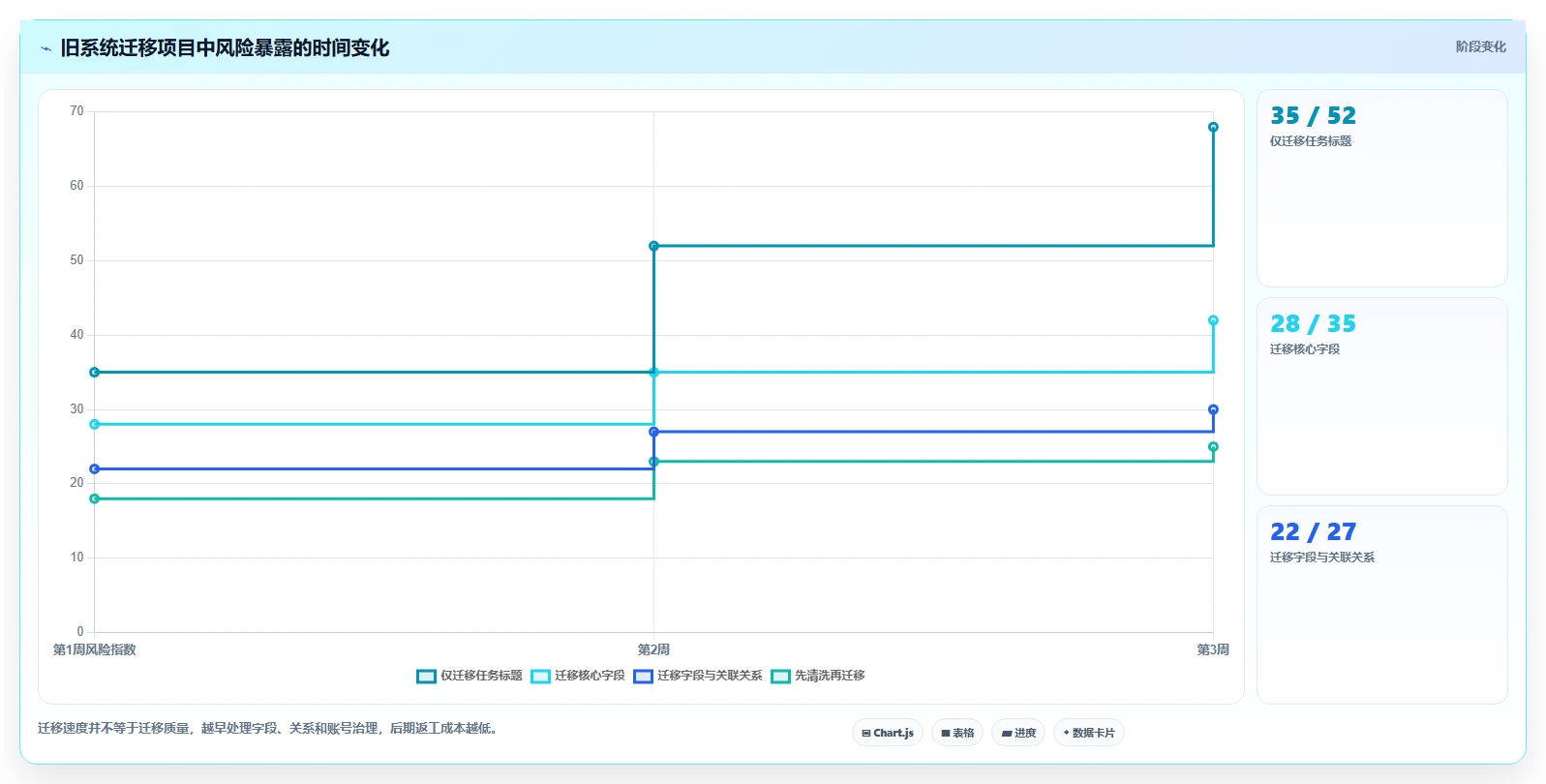Screen dimensions: 1546x784
Task: Click y-axis tick label 10
Action: coord(76,558)
